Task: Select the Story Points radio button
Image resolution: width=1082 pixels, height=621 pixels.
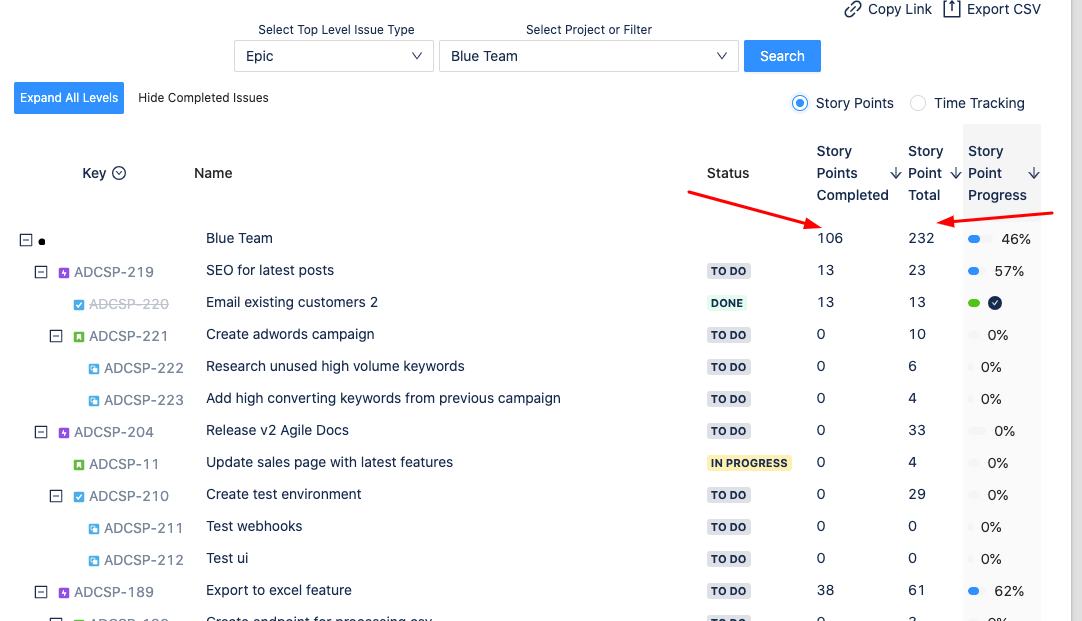Action: coord(800,103)
